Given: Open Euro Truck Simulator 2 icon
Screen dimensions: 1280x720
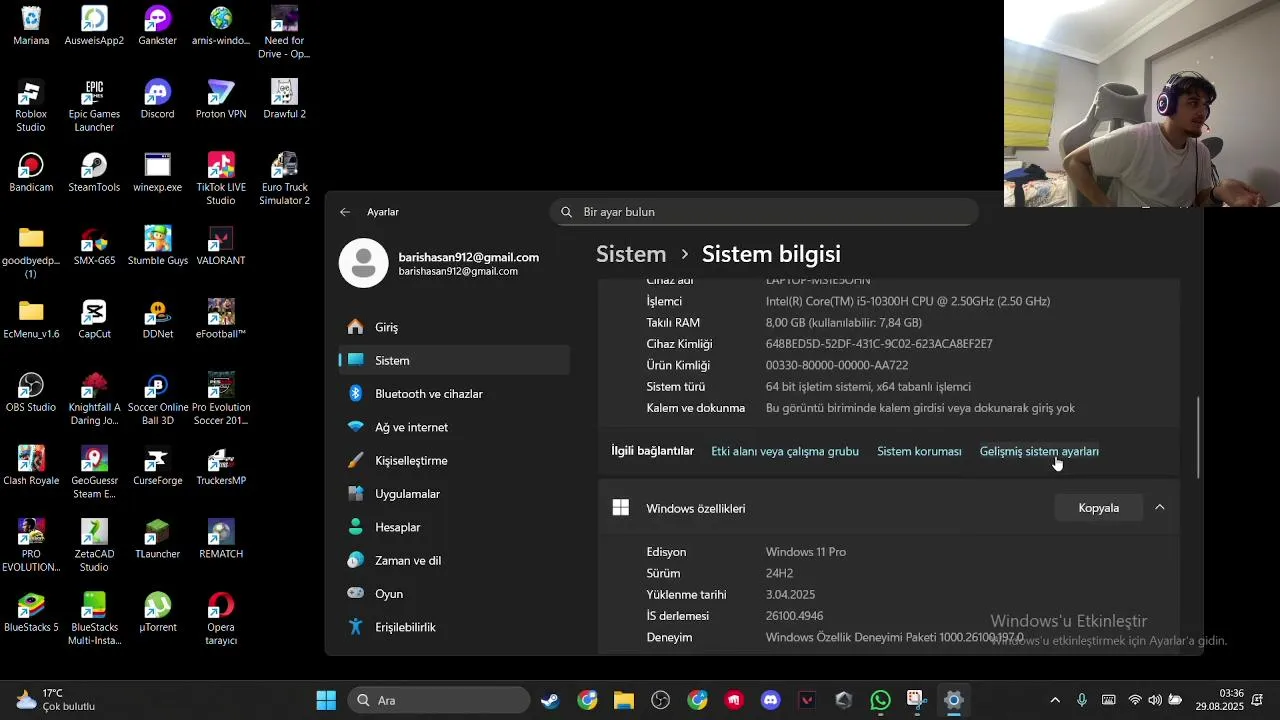Looking at the screenshot, I should pyautogui.click(x=284, y=179).
